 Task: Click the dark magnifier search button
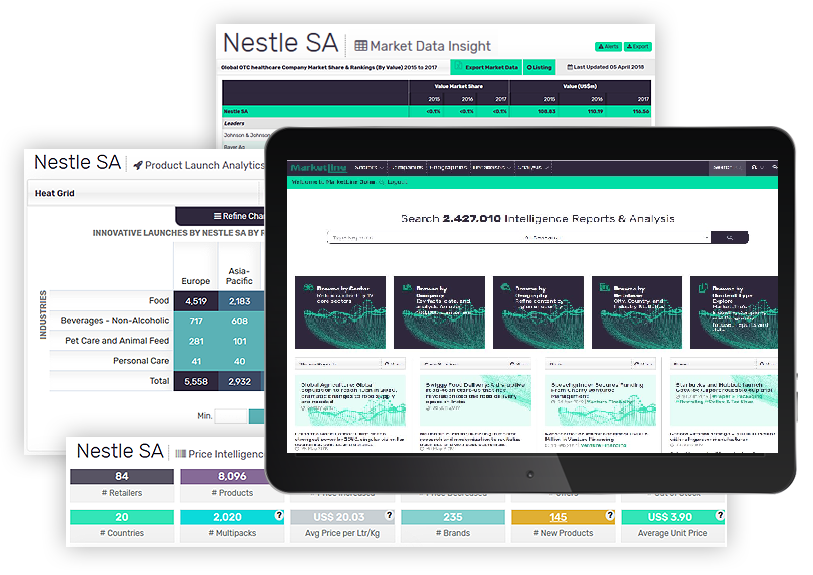click(x=730, y=237)
